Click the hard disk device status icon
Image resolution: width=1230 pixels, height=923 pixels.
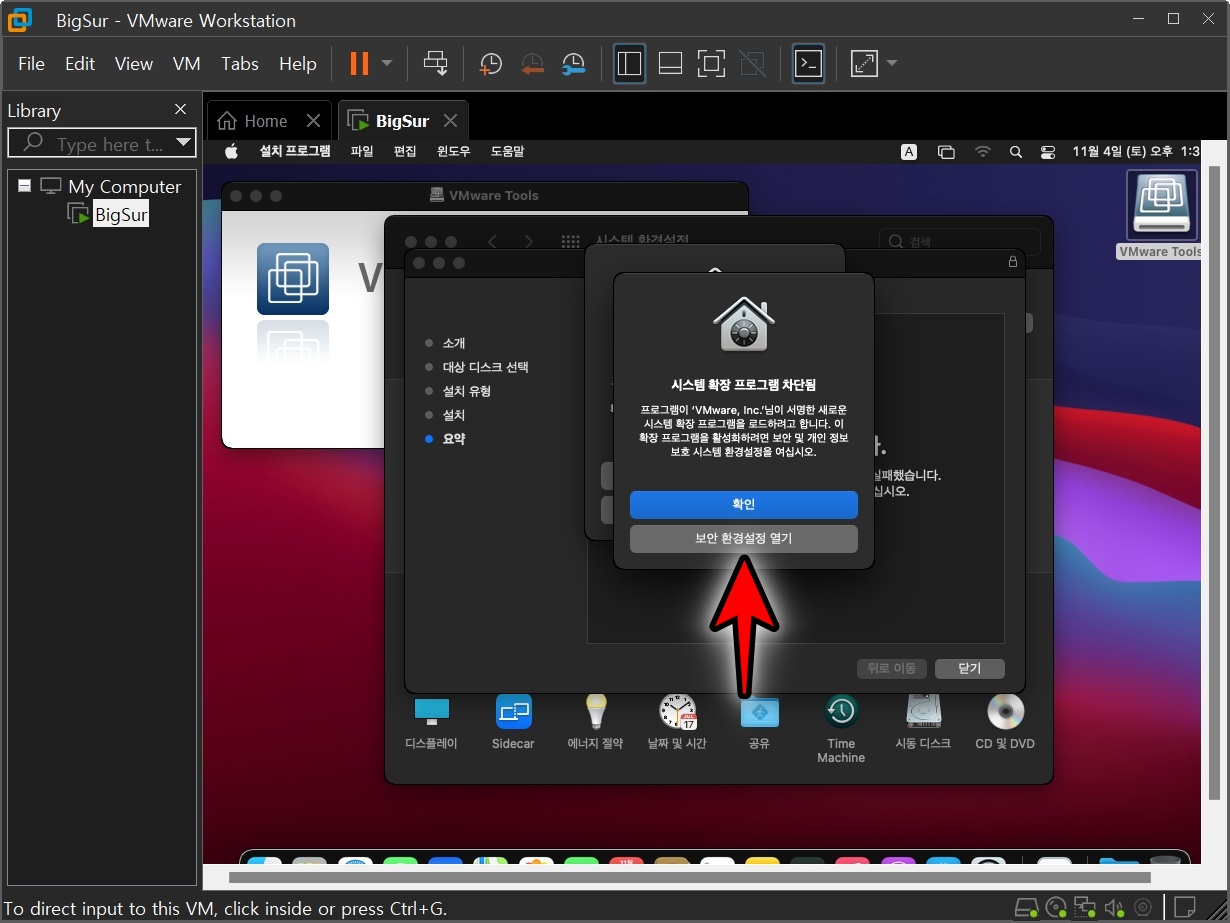click(x=1026, y=908)
